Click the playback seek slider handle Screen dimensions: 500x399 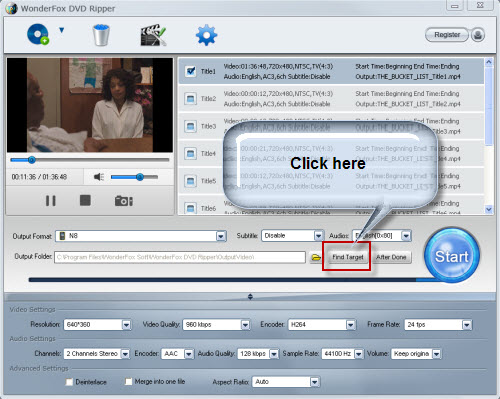32,160
